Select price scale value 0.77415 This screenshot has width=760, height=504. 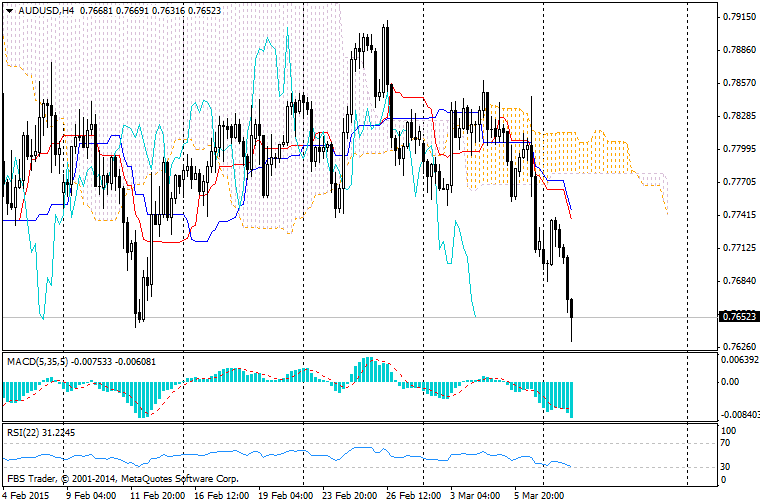[x=739, y=214]
